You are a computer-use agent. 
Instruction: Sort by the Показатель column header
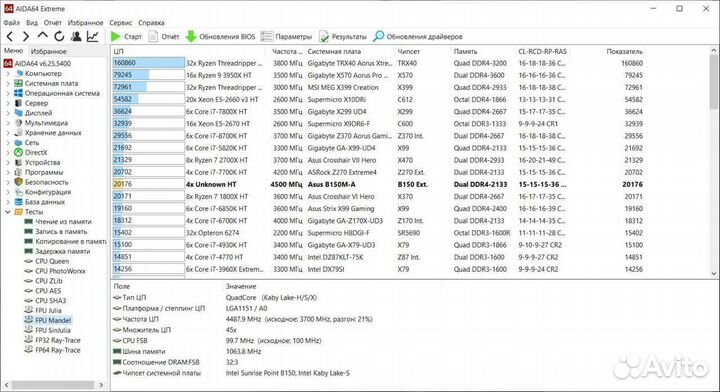click(x=624, y=51)
